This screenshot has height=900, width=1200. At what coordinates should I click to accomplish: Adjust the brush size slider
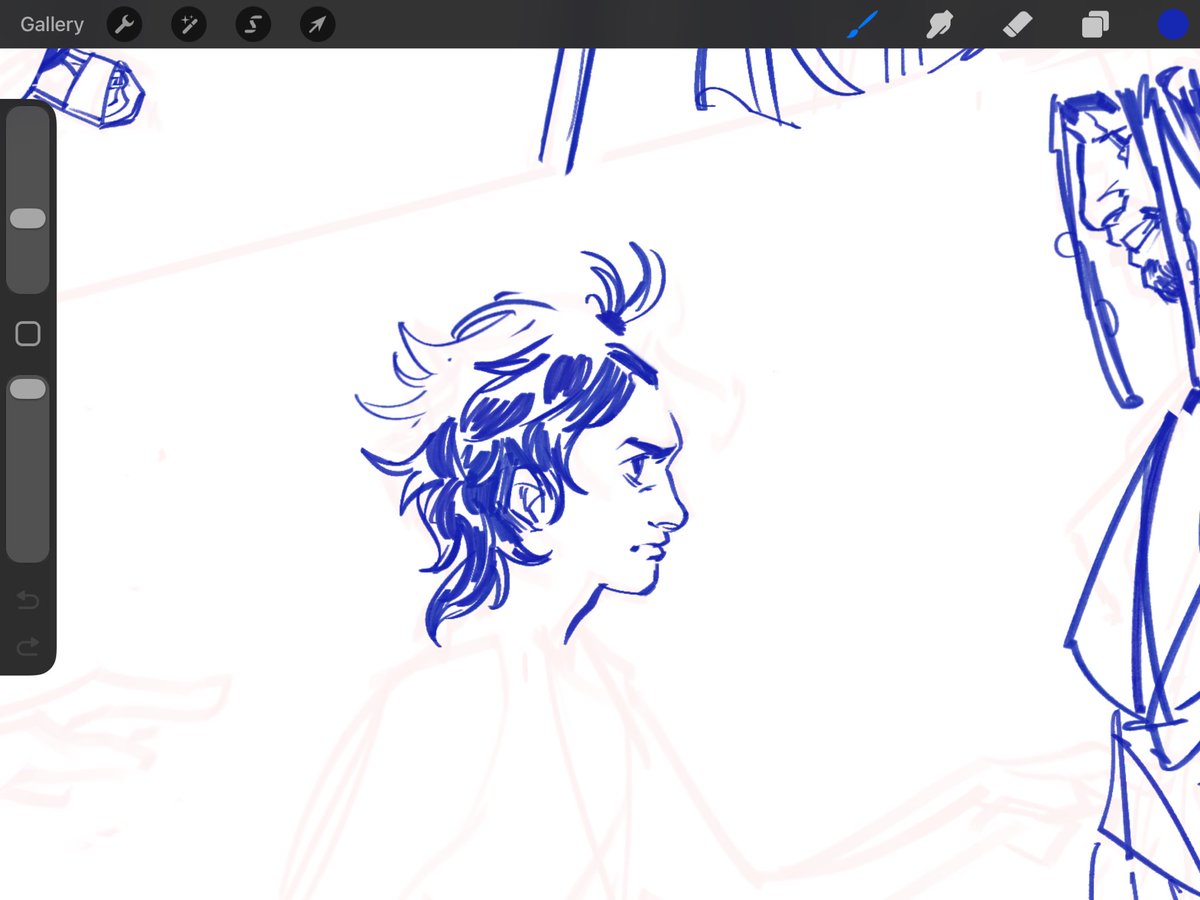(28, 217)
